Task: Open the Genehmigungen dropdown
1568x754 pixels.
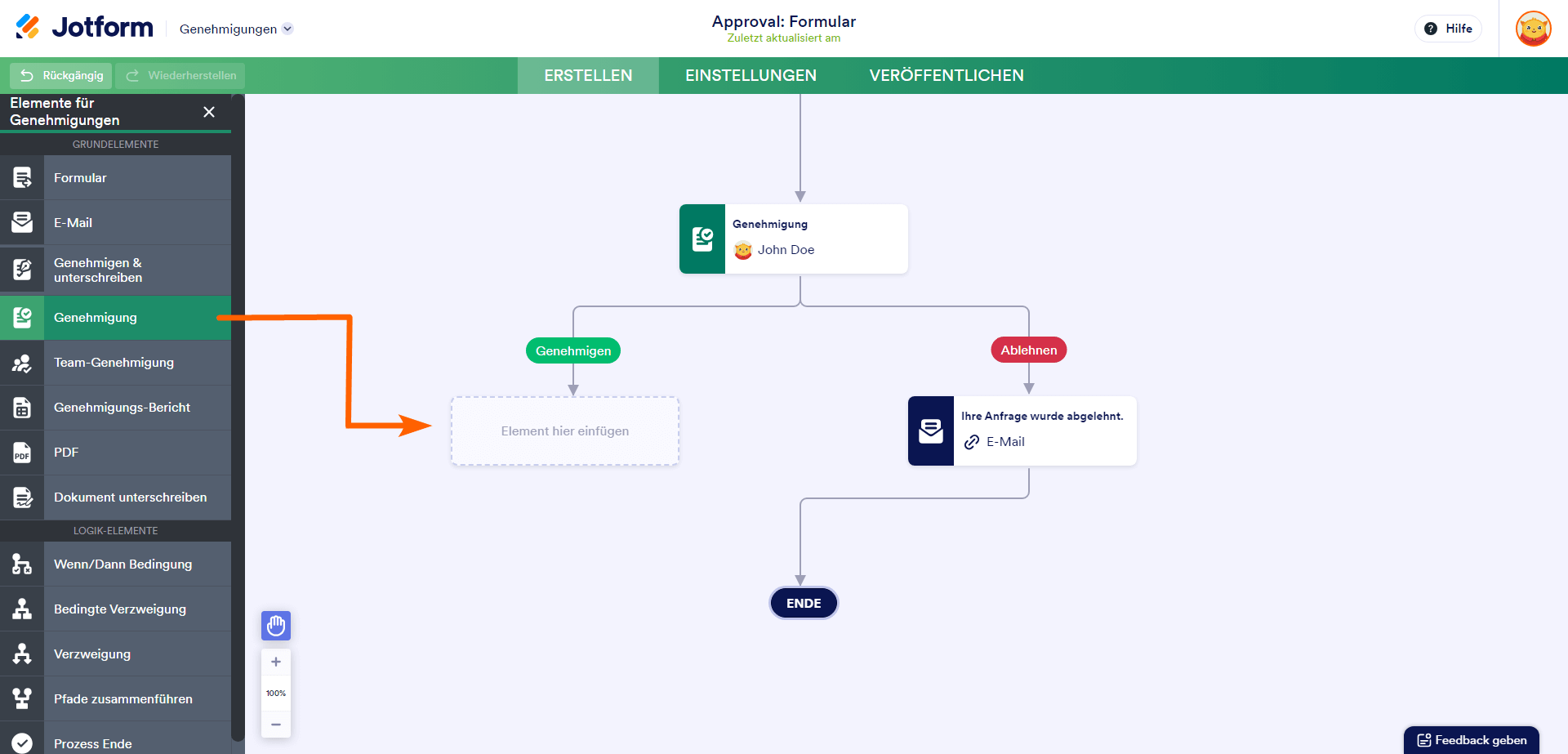Action: 235,29
